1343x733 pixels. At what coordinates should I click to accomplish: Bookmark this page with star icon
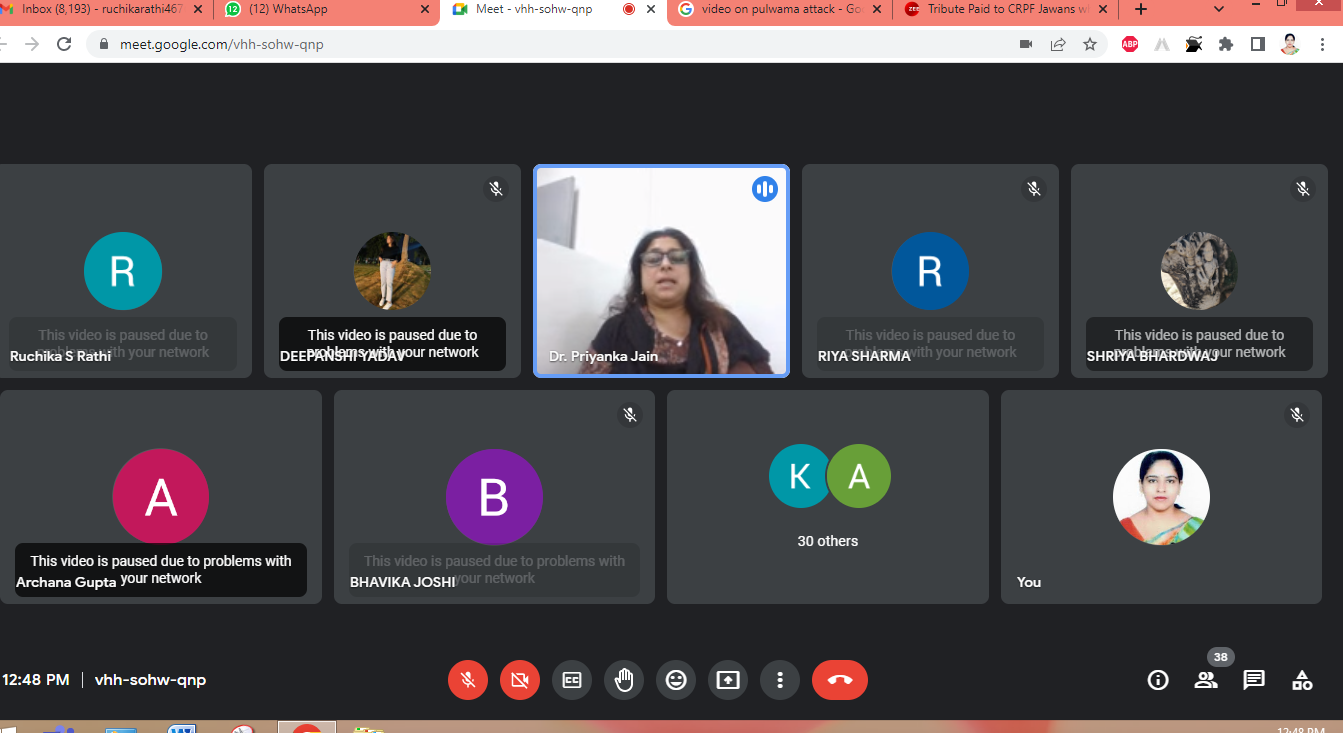(1090, 44)
